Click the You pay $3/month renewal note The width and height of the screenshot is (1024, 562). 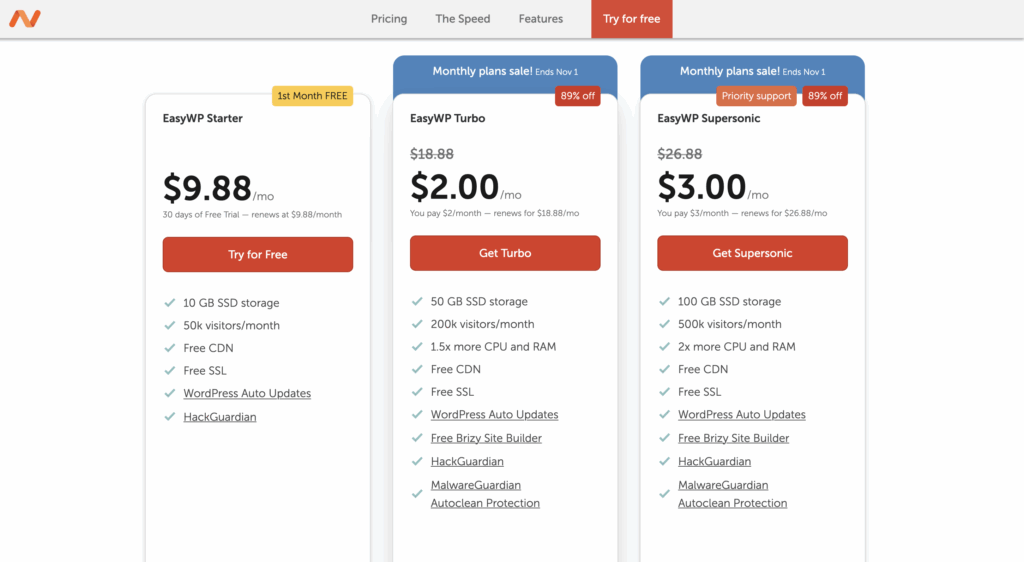(742, 213)
